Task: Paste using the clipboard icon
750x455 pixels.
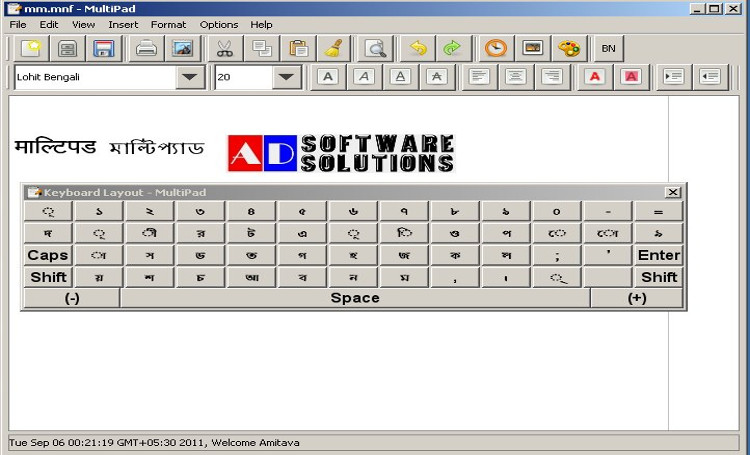Action: 298,48
